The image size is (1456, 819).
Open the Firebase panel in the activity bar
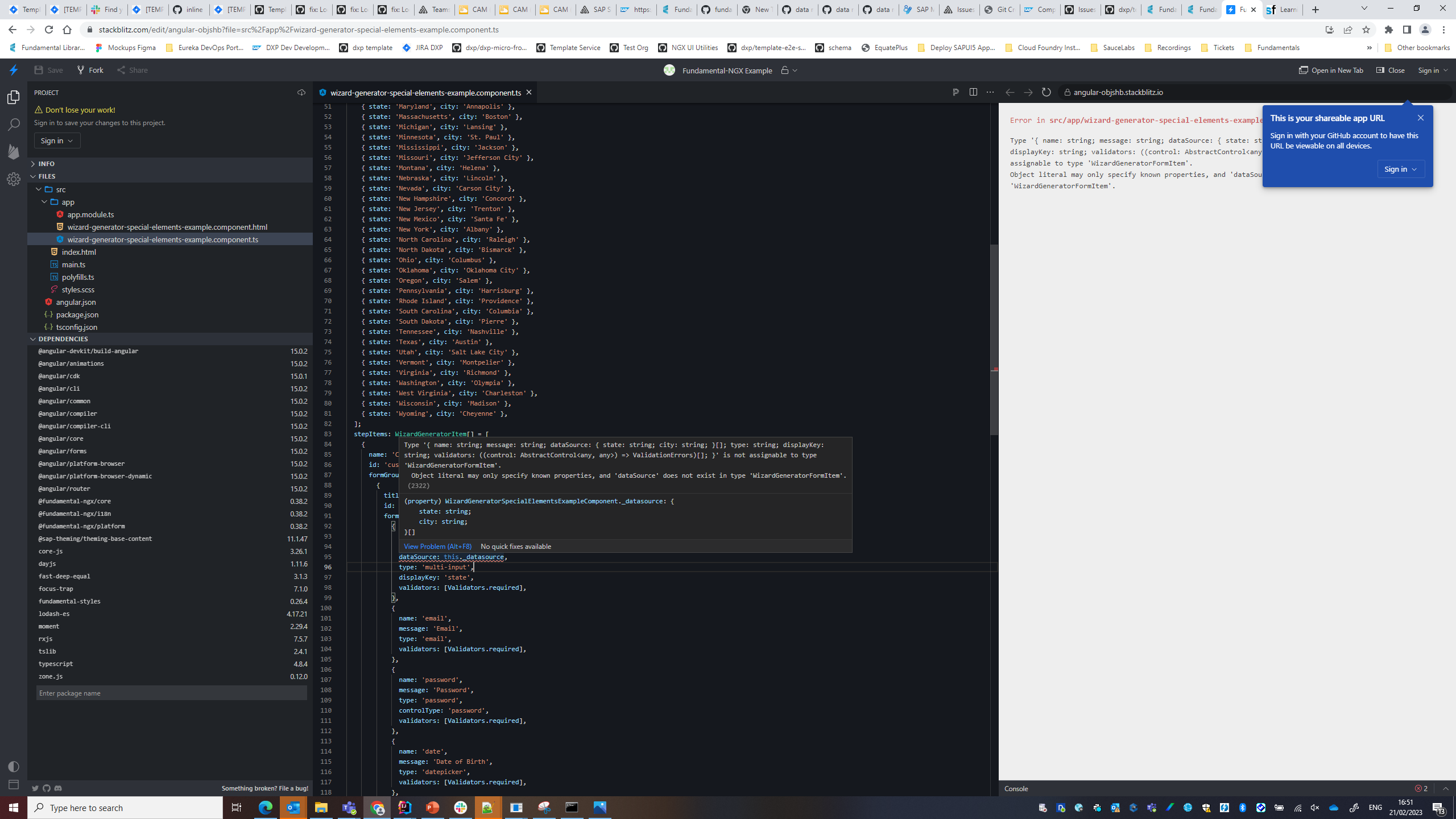[13, 152]
